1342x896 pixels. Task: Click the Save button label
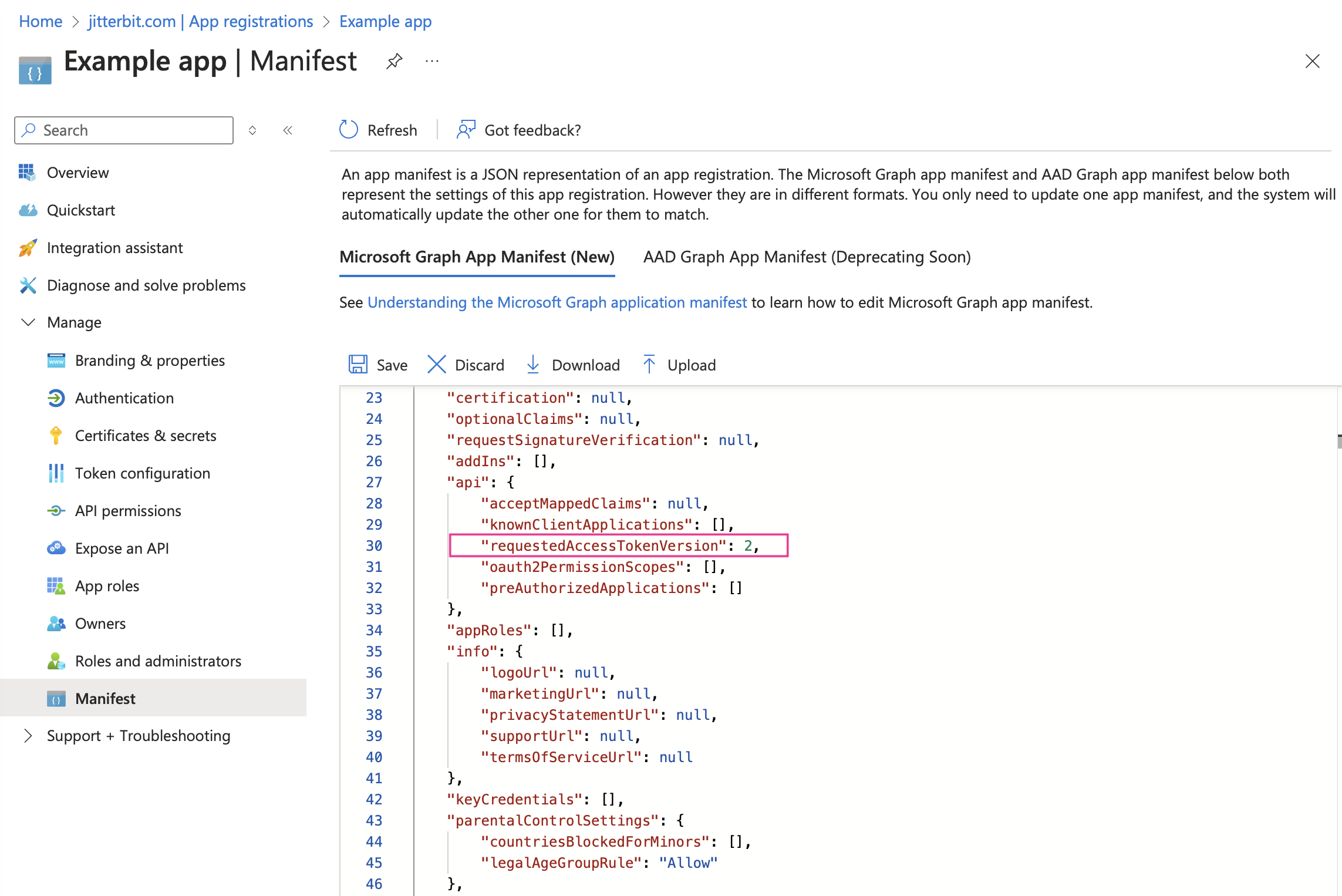tap(392, 365)
